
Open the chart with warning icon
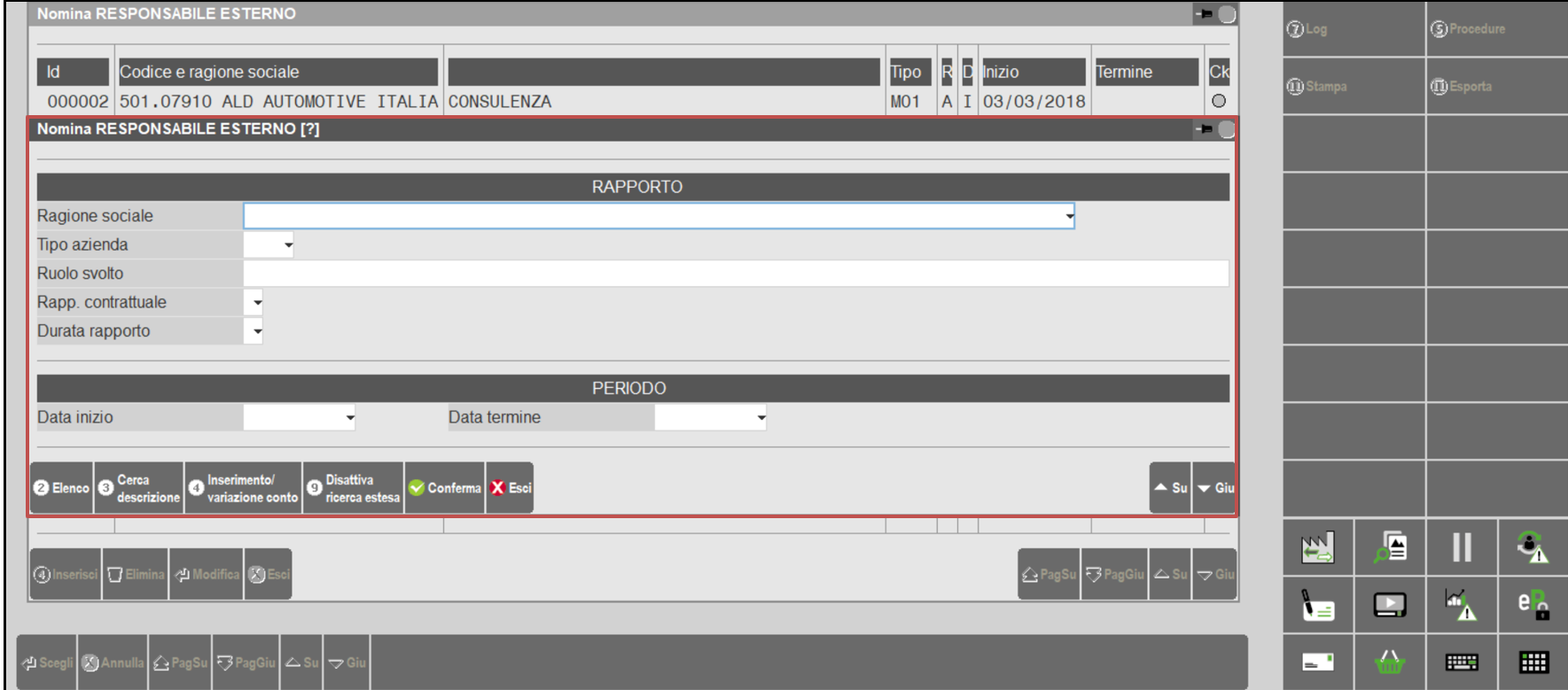click(1461, 605)
